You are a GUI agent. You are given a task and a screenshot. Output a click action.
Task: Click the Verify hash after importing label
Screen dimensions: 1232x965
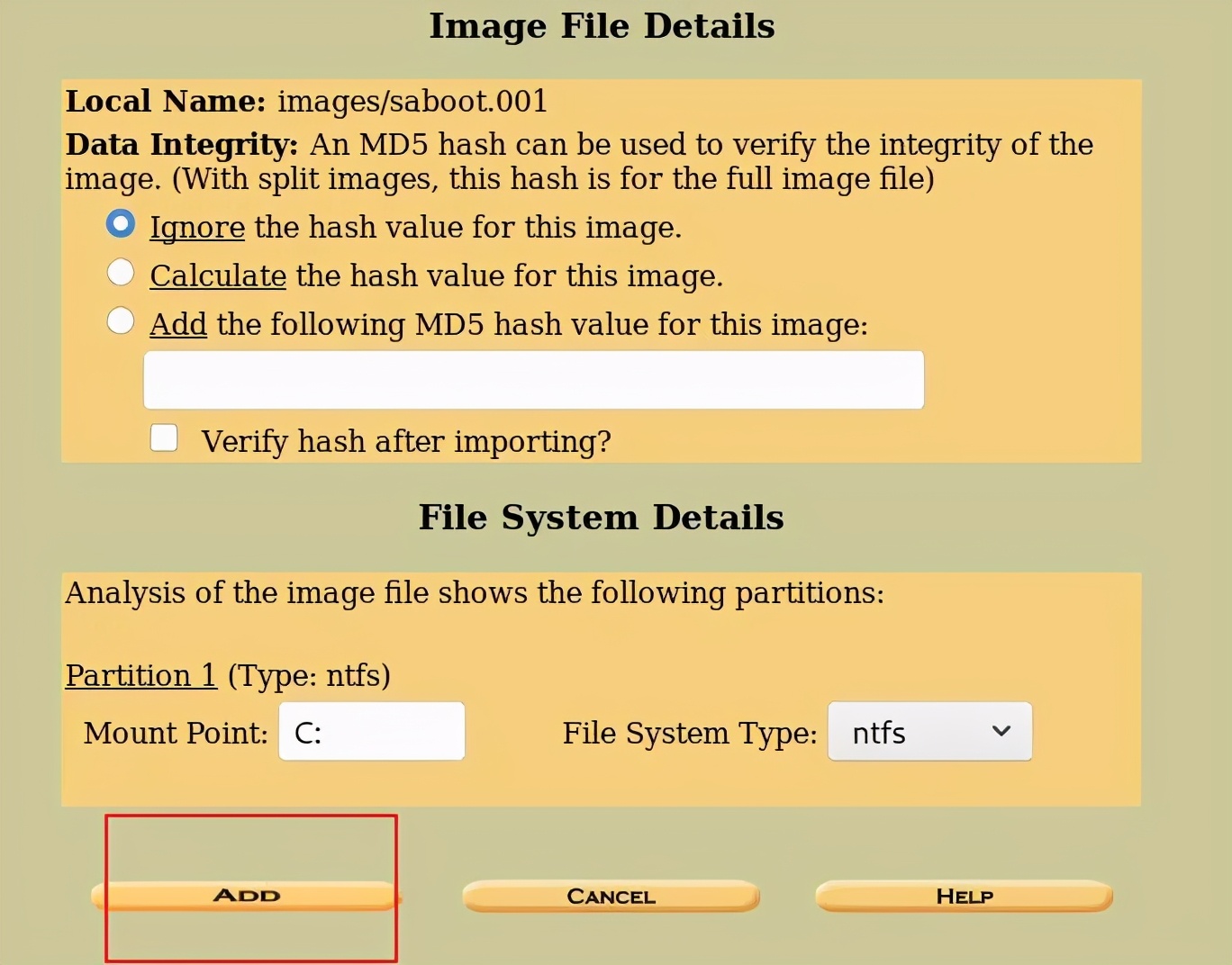coord(406,442)
